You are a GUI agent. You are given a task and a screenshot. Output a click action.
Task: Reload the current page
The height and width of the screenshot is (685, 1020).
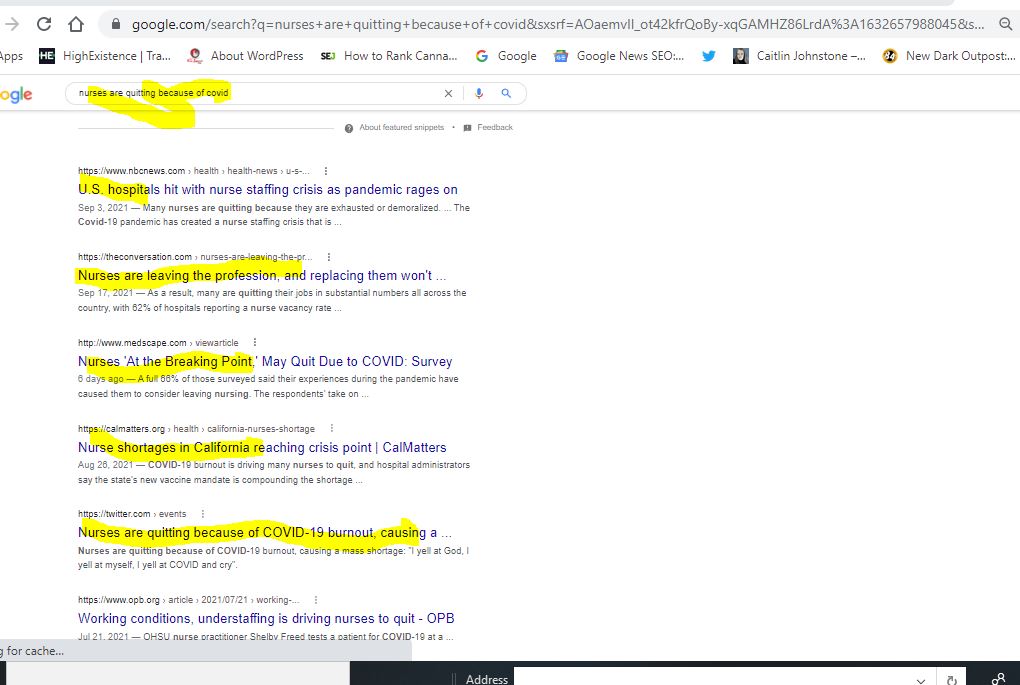[44, 24]
